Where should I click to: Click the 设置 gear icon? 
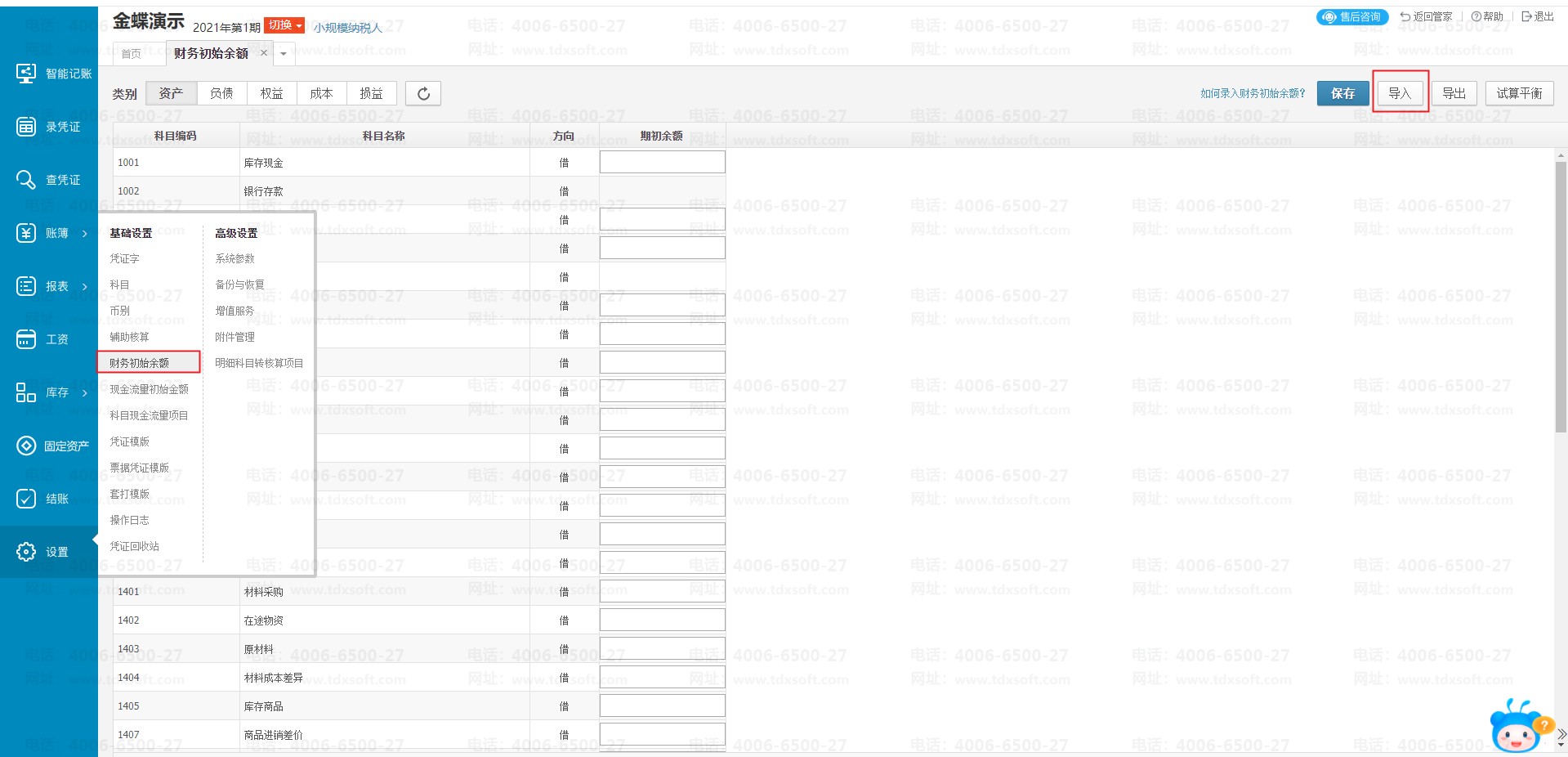pos(26,552)
